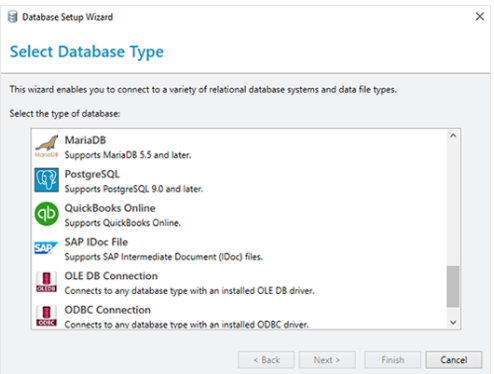Click the MariaDB seal logo icon

(46, 146)
